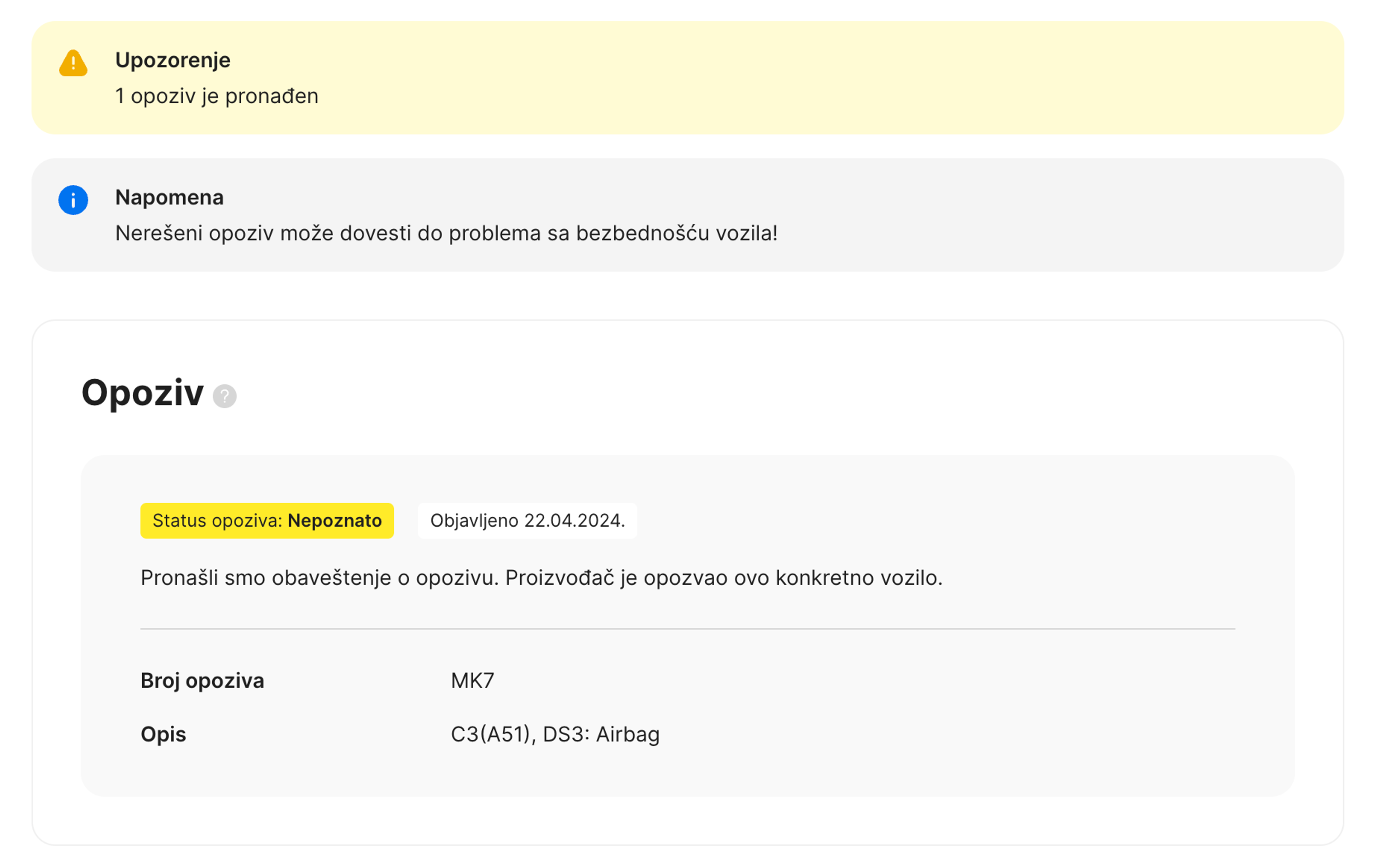
Task: Select the unresolved recall safety note text
Action: tap(446, 233)
